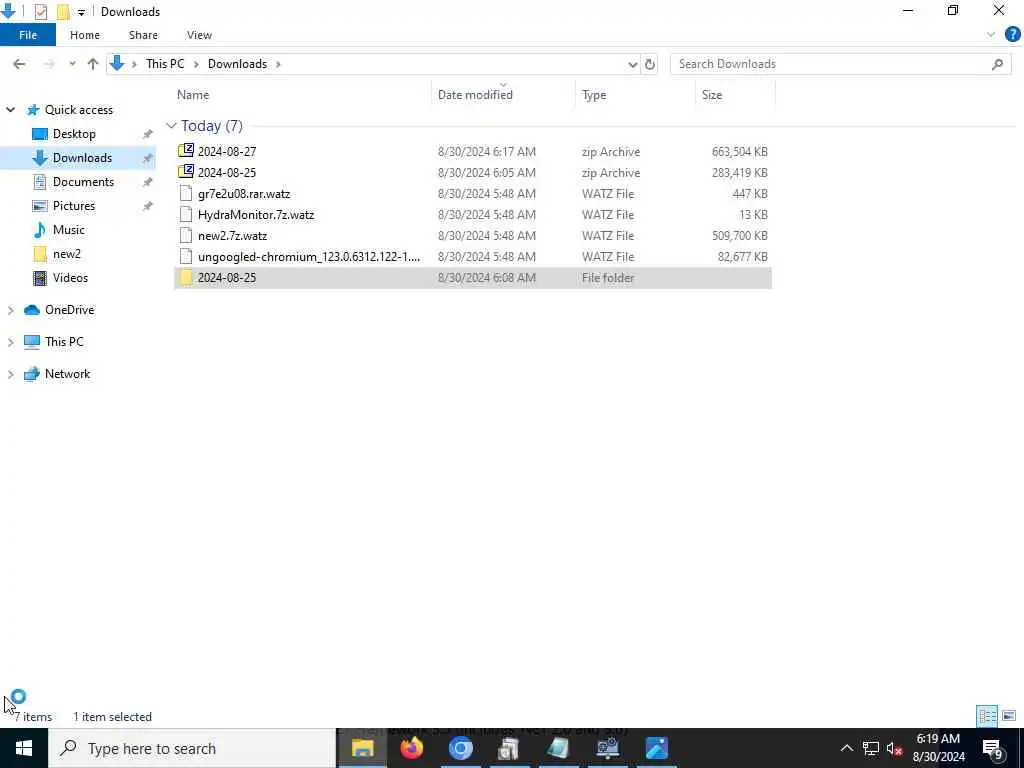Select Desktop in the navigation pane
This screenshot has width=1024, height=768.
(74, 134)
